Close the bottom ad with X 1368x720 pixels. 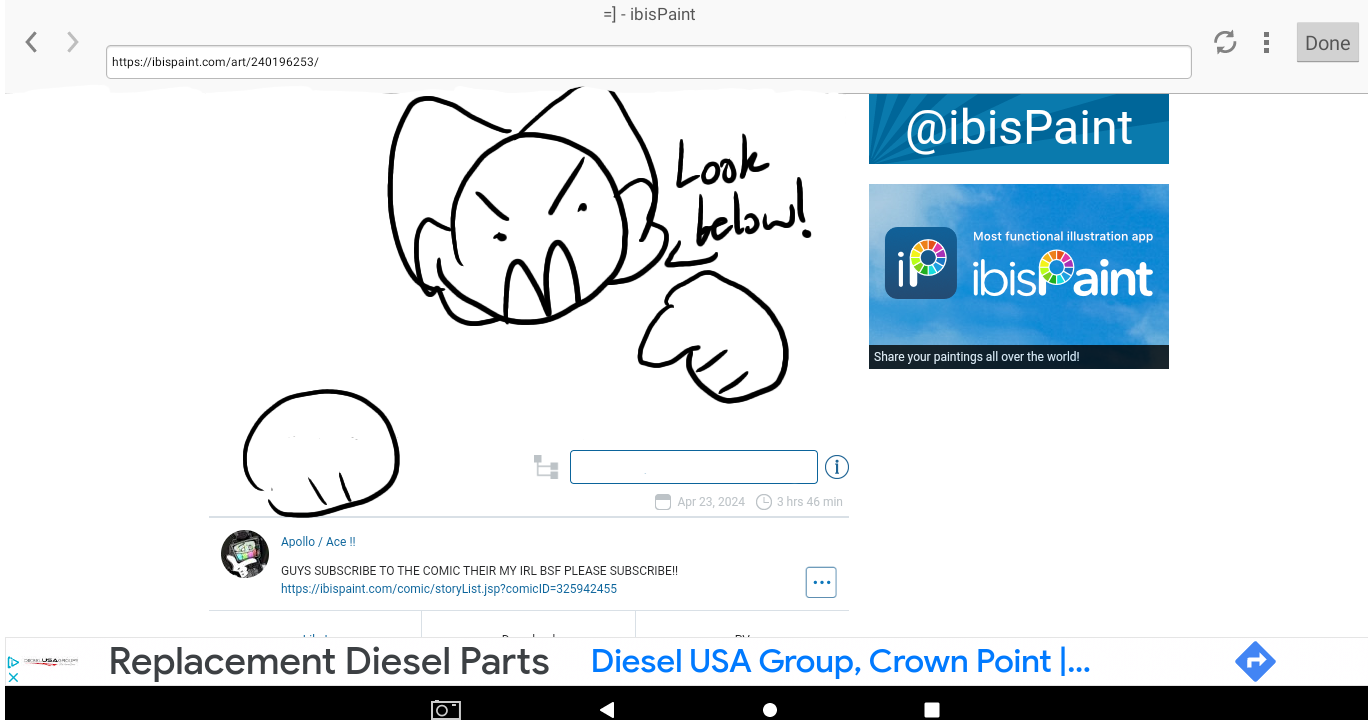coord(13,677)
